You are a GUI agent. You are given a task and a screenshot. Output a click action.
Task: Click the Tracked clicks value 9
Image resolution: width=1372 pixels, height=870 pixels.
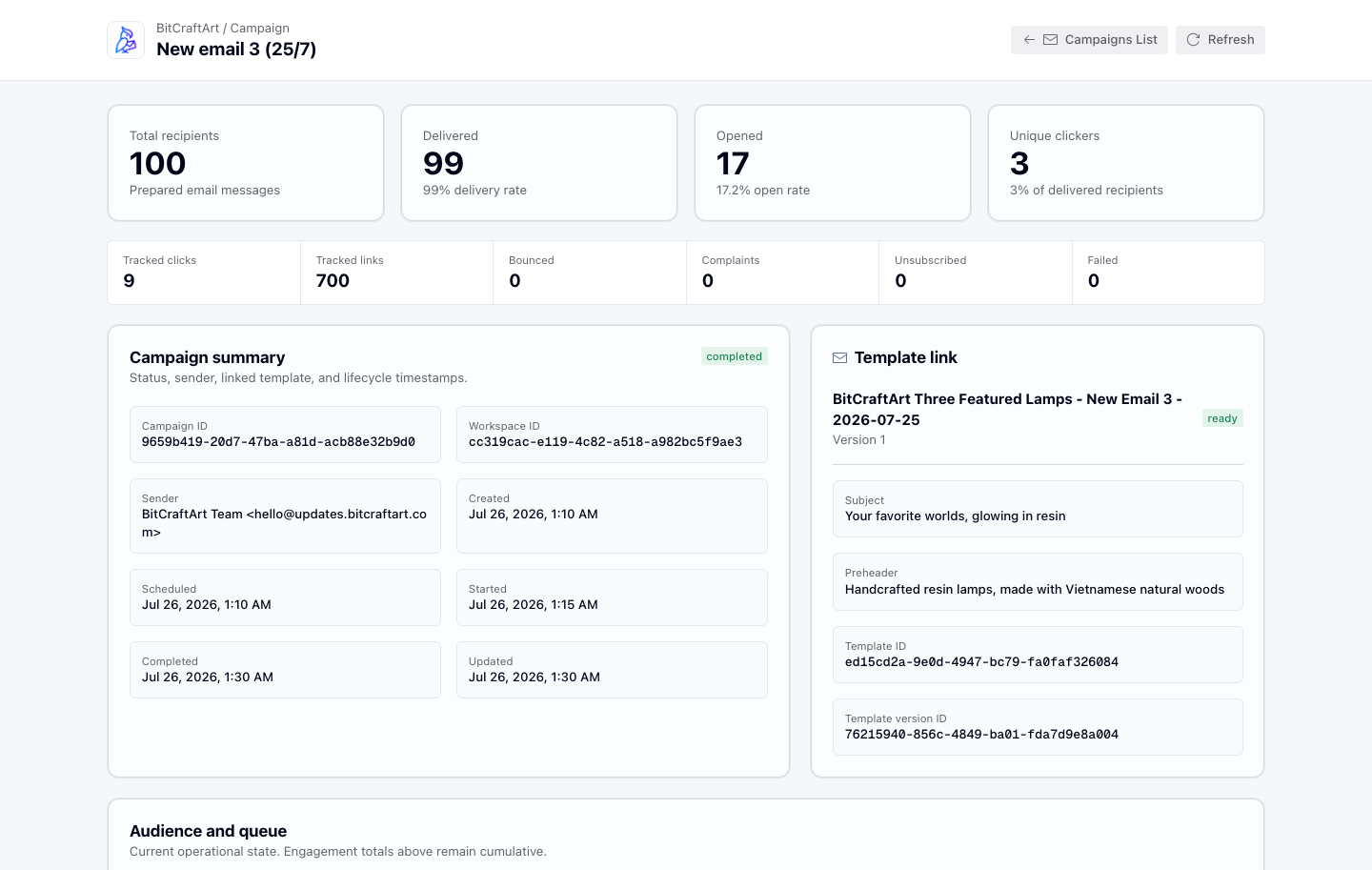pos(129,281)
